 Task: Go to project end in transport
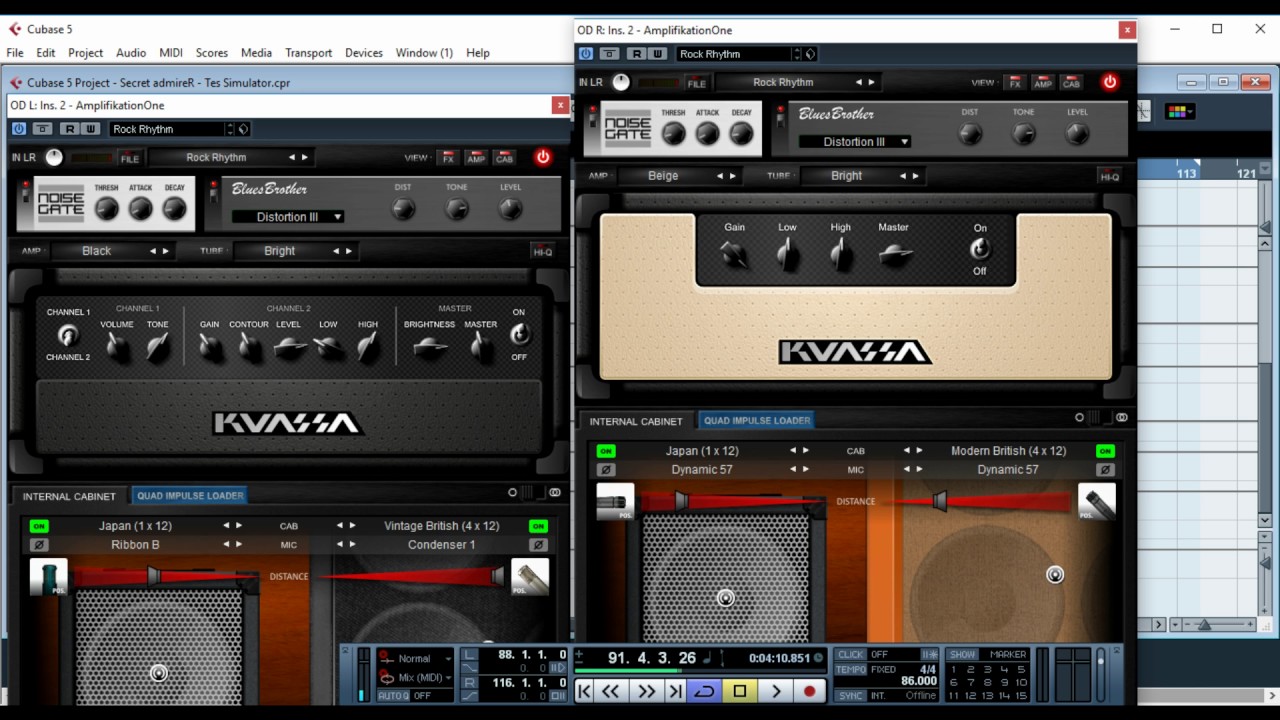point(675,690)
